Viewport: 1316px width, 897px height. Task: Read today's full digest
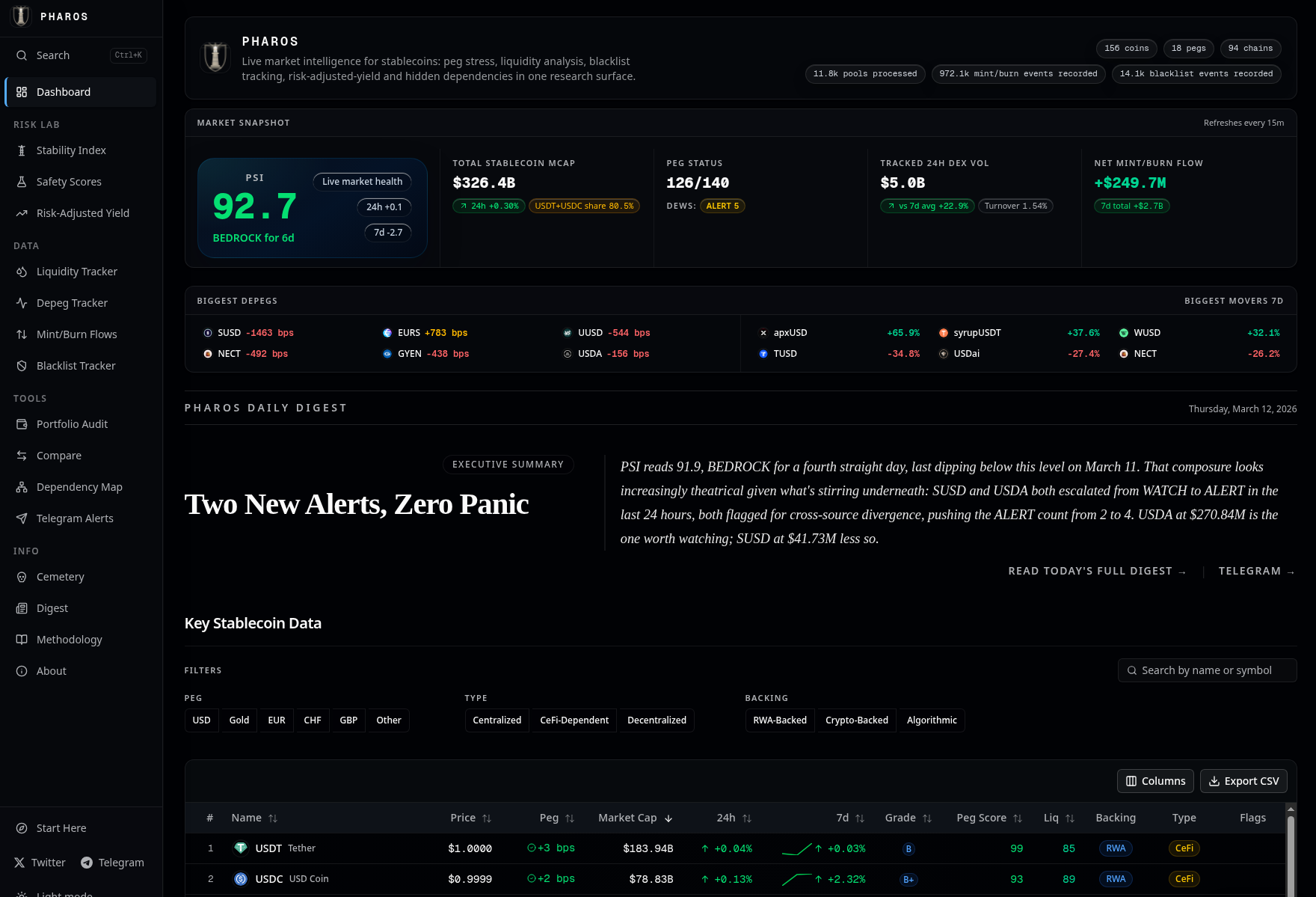(x=1097, y=570)
